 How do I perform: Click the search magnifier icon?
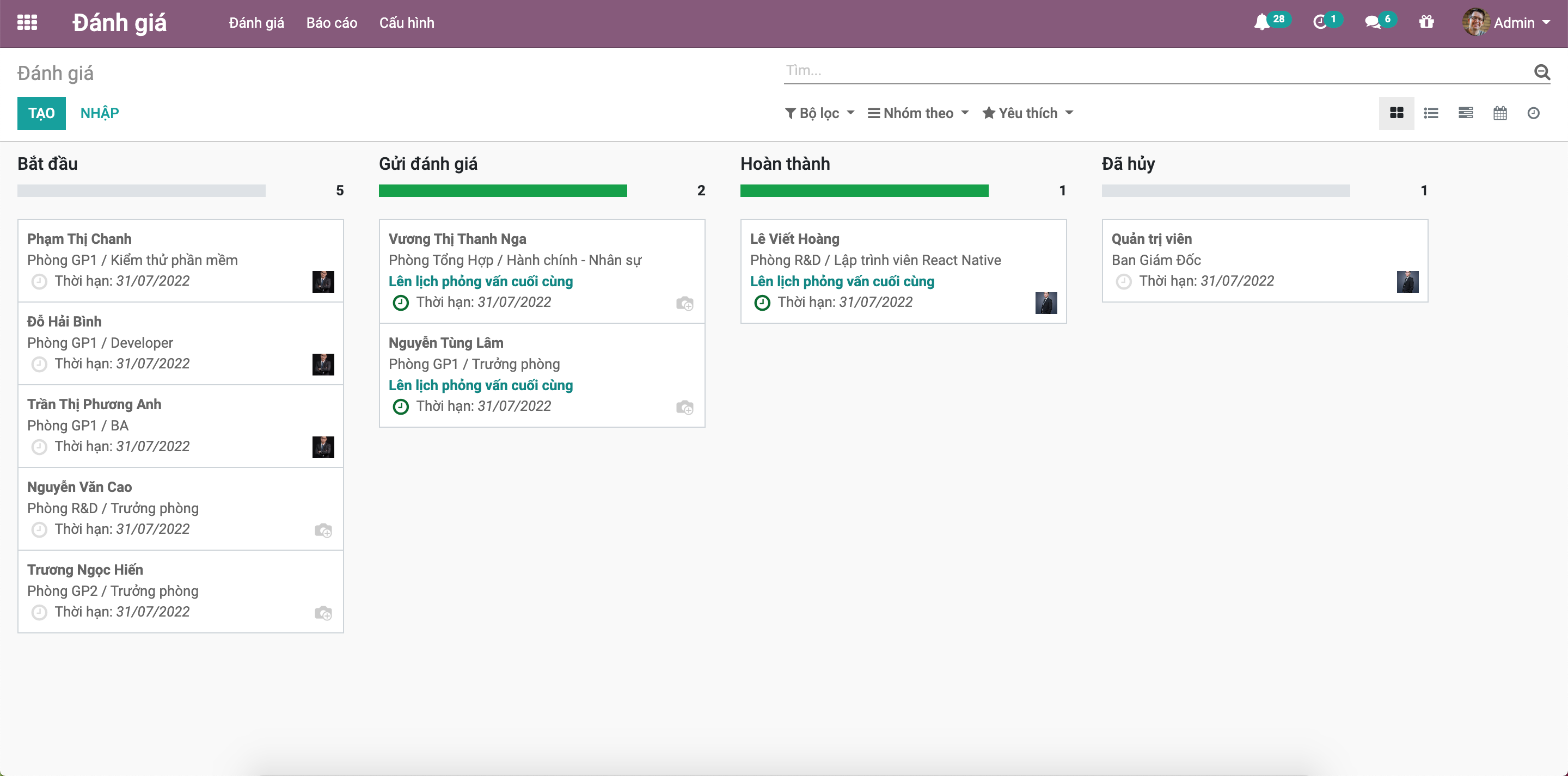coord(1541,72)
